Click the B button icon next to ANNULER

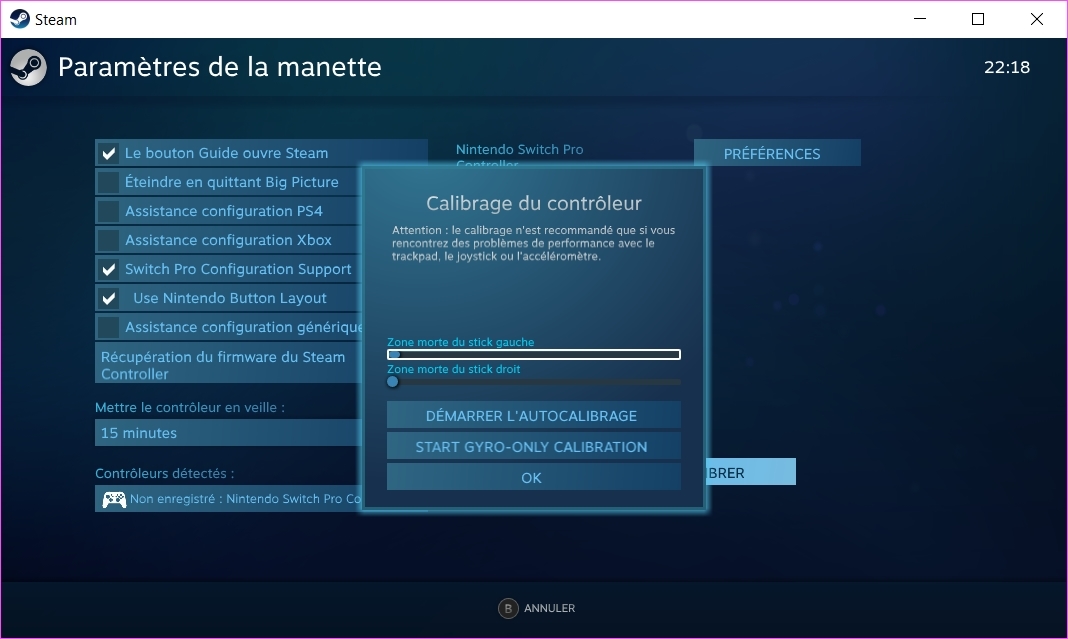pos(508,608)
